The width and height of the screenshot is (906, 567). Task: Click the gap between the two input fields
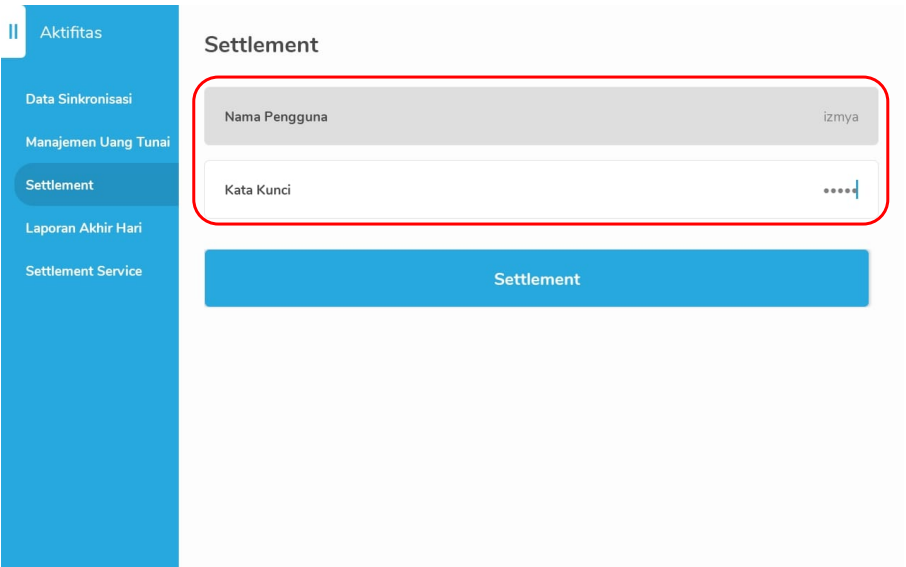[x=541, y=153]
